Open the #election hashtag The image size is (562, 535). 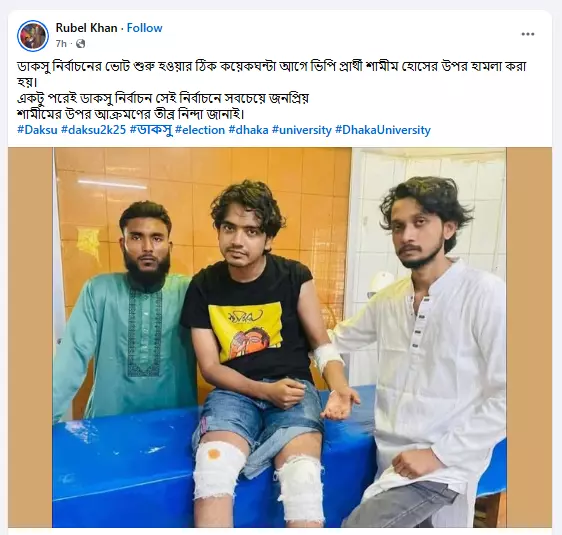(200, 130)
